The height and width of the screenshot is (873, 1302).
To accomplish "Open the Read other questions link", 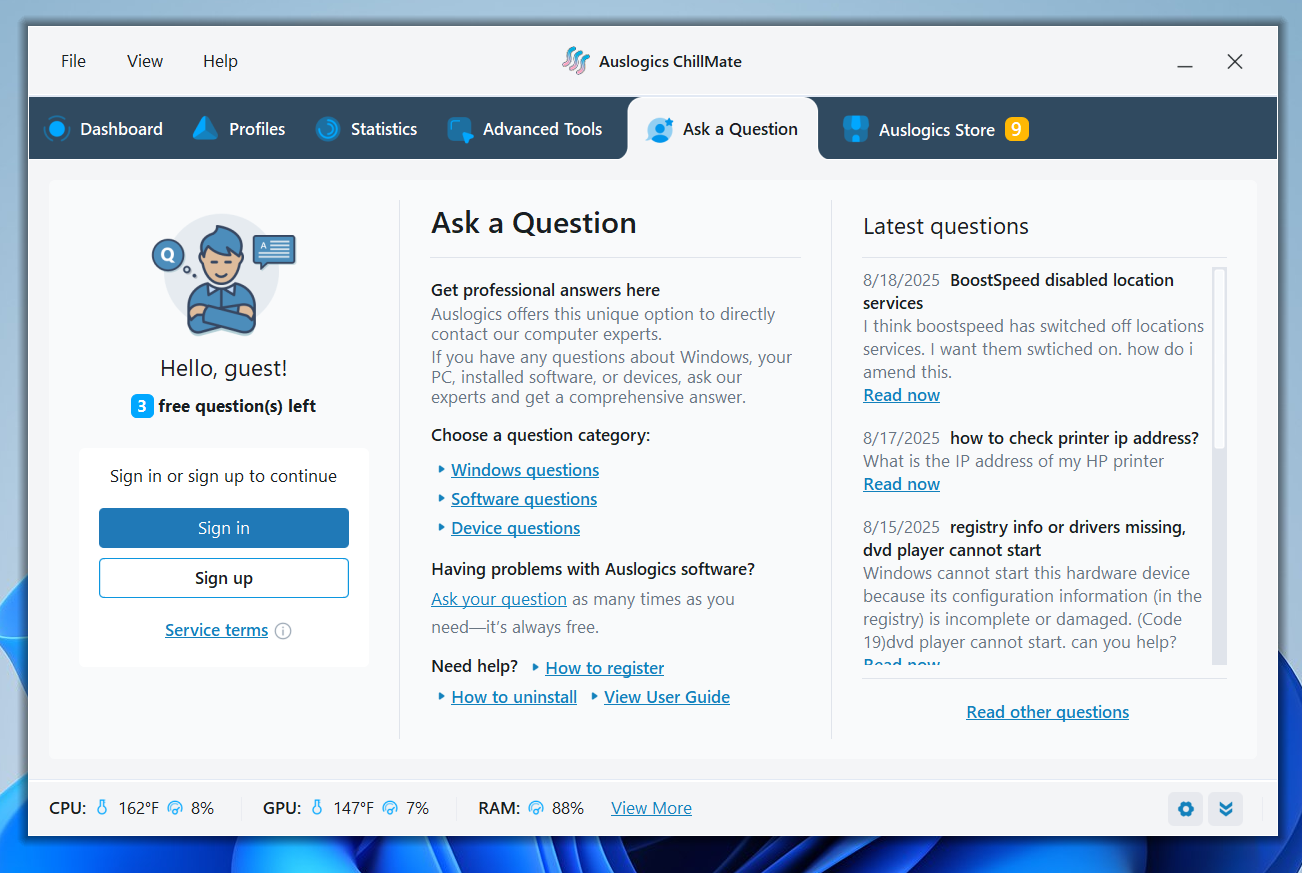I will click(1047, 711).
